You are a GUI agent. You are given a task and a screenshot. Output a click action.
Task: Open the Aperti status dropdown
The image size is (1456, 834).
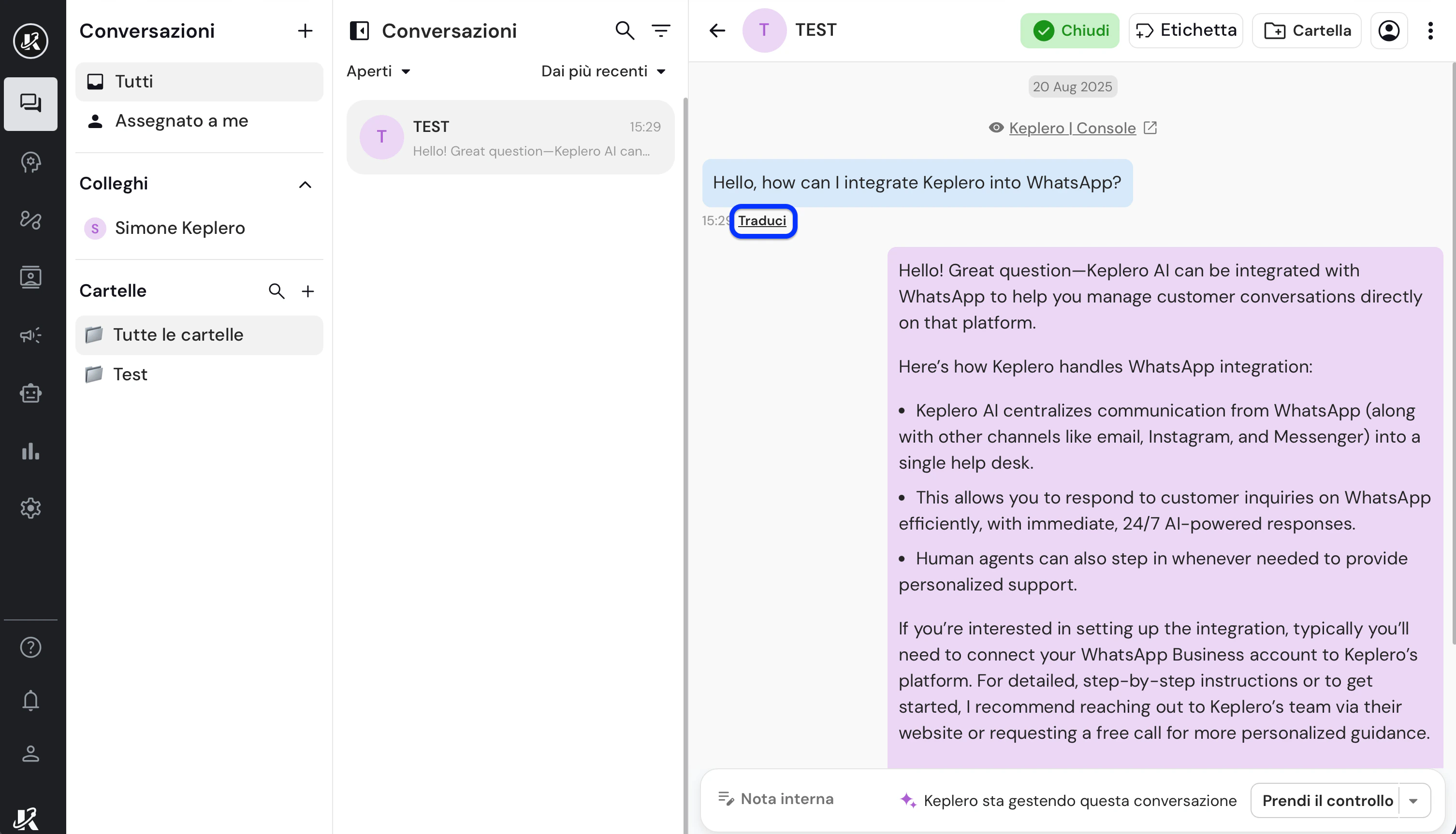(378, 71)
